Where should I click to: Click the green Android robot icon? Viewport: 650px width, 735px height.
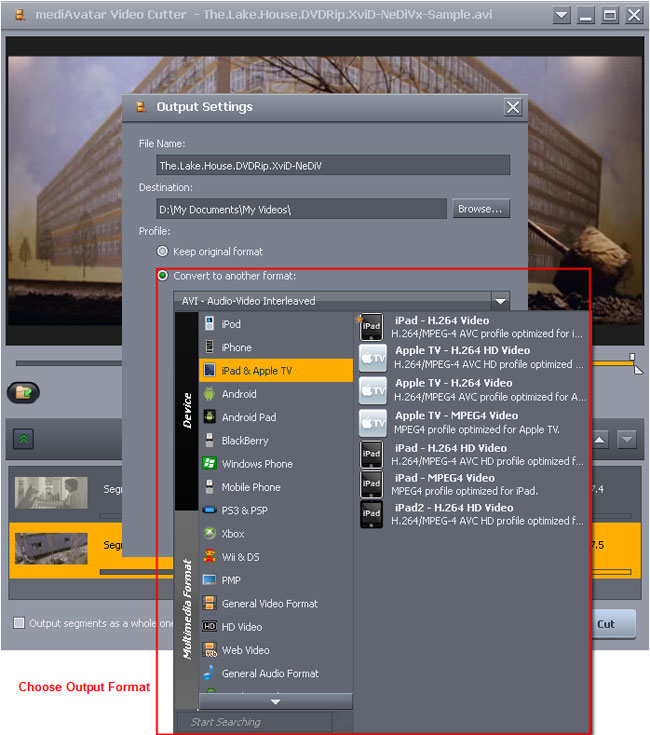pos(209,394)
